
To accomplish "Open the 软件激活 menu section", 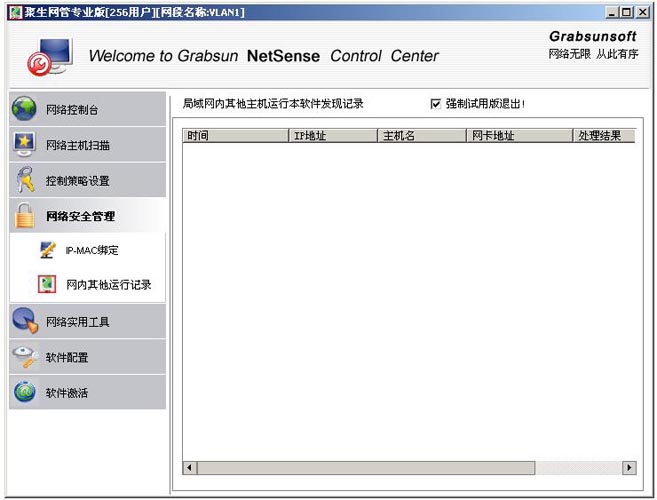I will [88, 392].
